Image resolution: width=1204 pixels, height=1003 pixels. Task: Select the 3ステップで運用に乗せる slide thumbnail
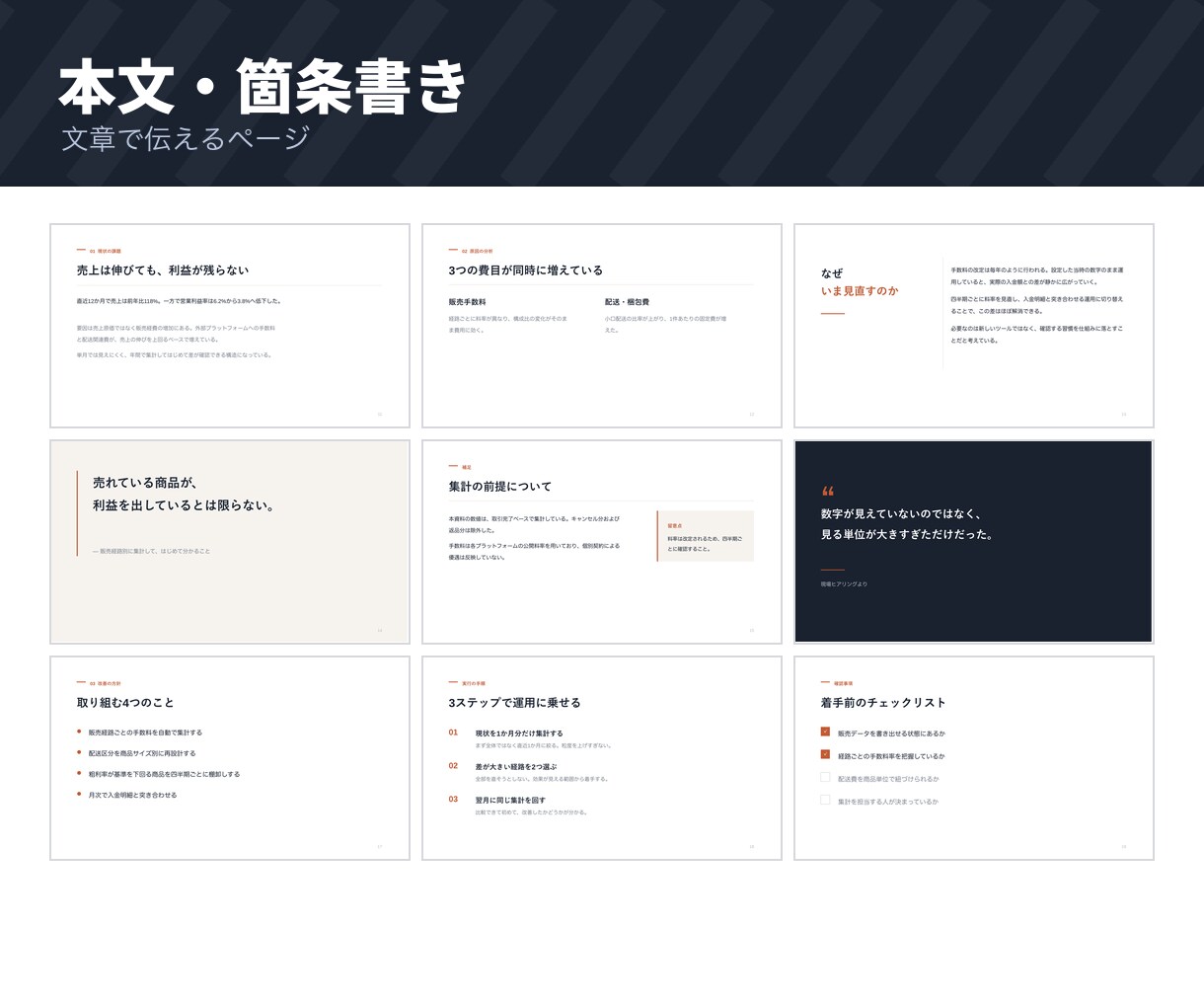click(602, 758)
